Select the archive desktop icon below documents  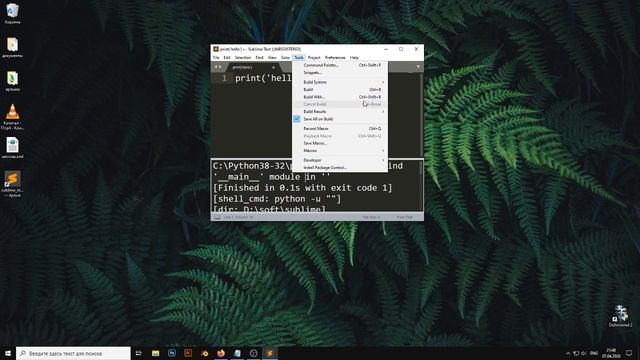(12, 80)
